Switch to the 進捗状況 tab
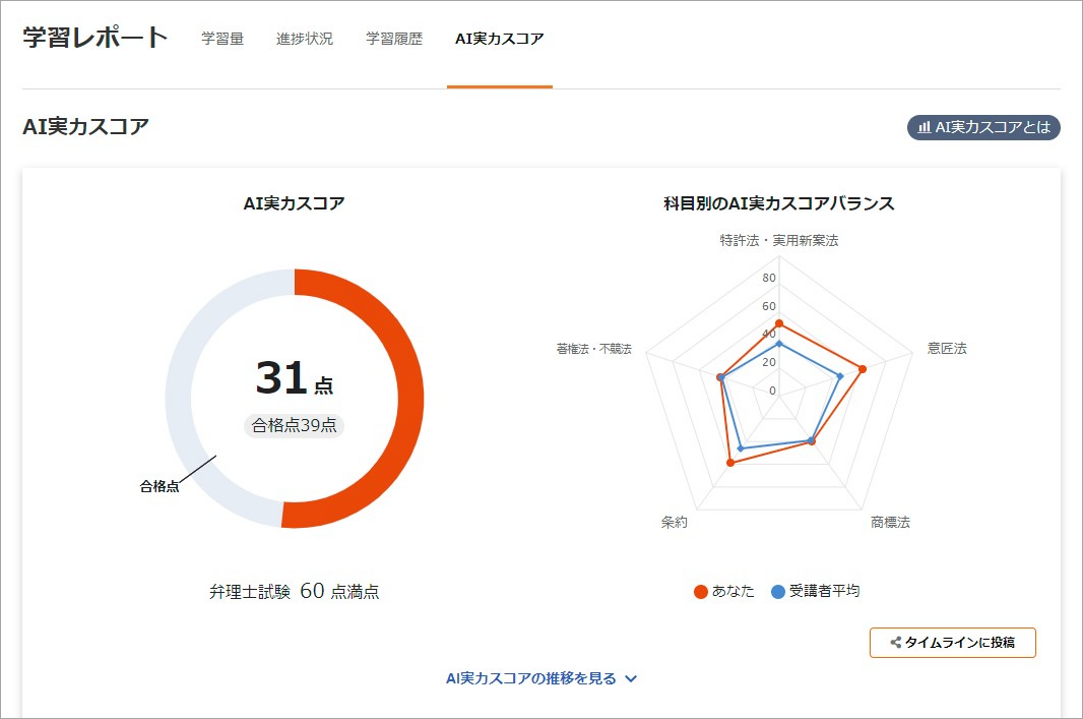 304,39
